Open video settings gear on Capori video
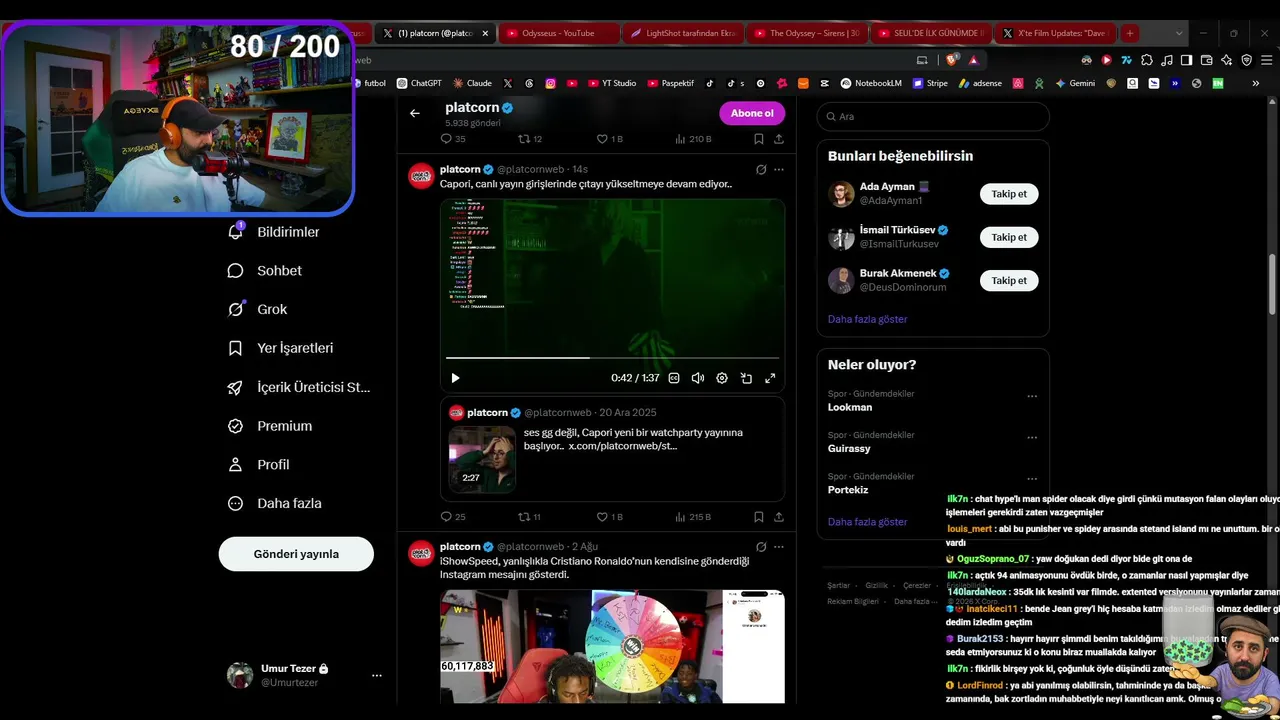Viewport: 1280px width, 720px height. [722, 378]
